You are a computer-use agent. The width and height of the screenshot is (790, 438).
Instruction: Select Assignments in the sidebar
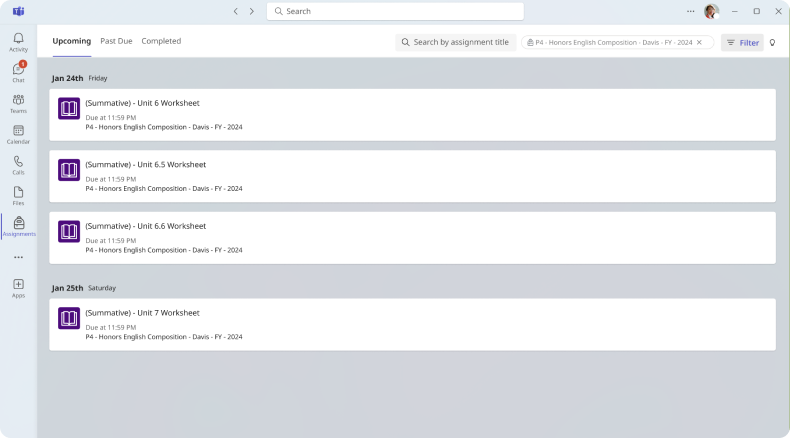pyautogui.click(x=19, y=227)
